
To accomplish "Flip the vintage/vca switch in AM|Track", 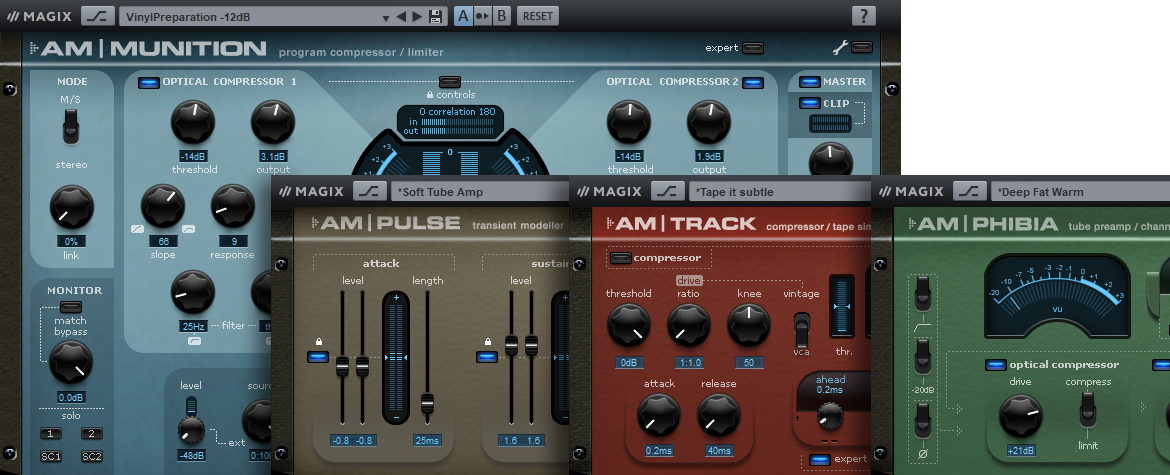I will coord(801,329).
